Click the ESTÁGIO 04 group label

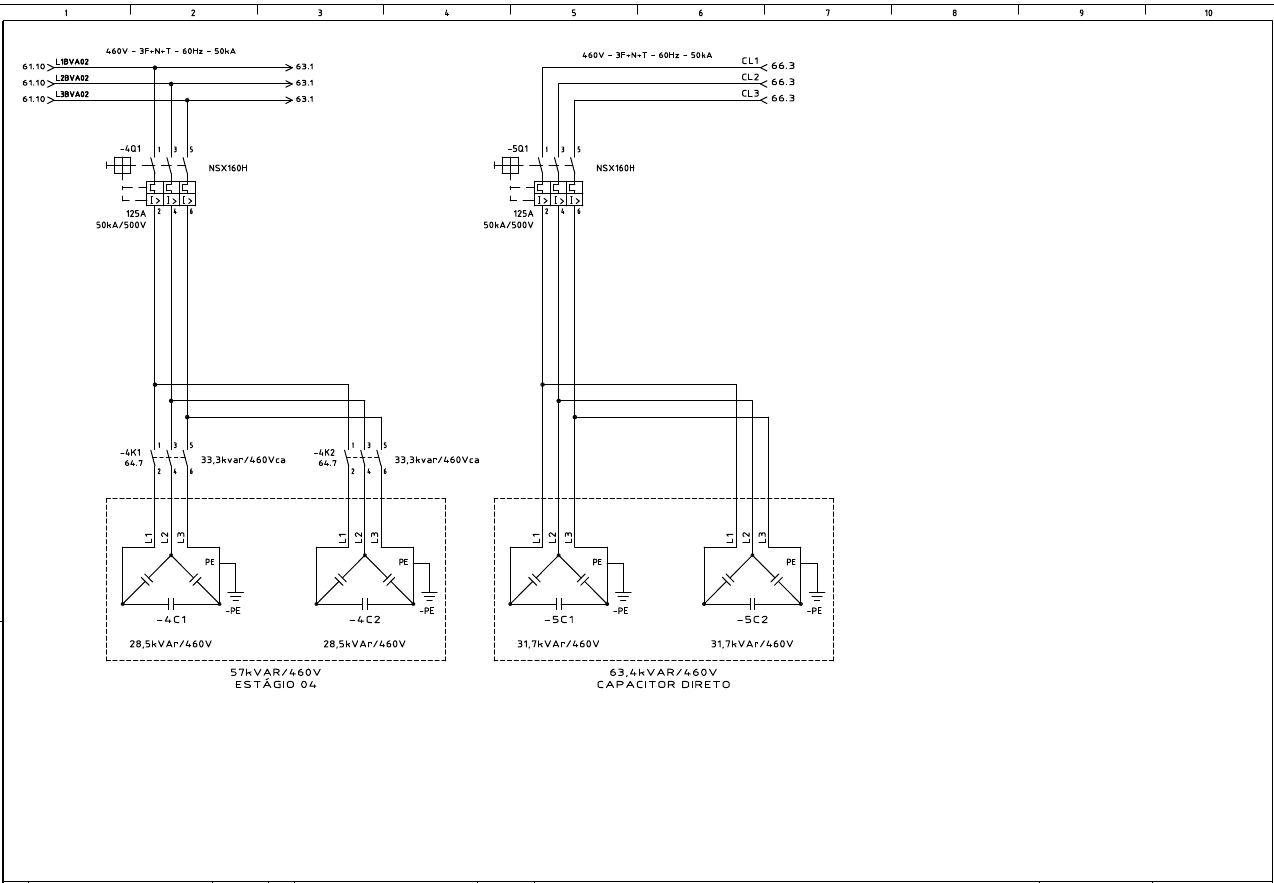pos(276,685)
